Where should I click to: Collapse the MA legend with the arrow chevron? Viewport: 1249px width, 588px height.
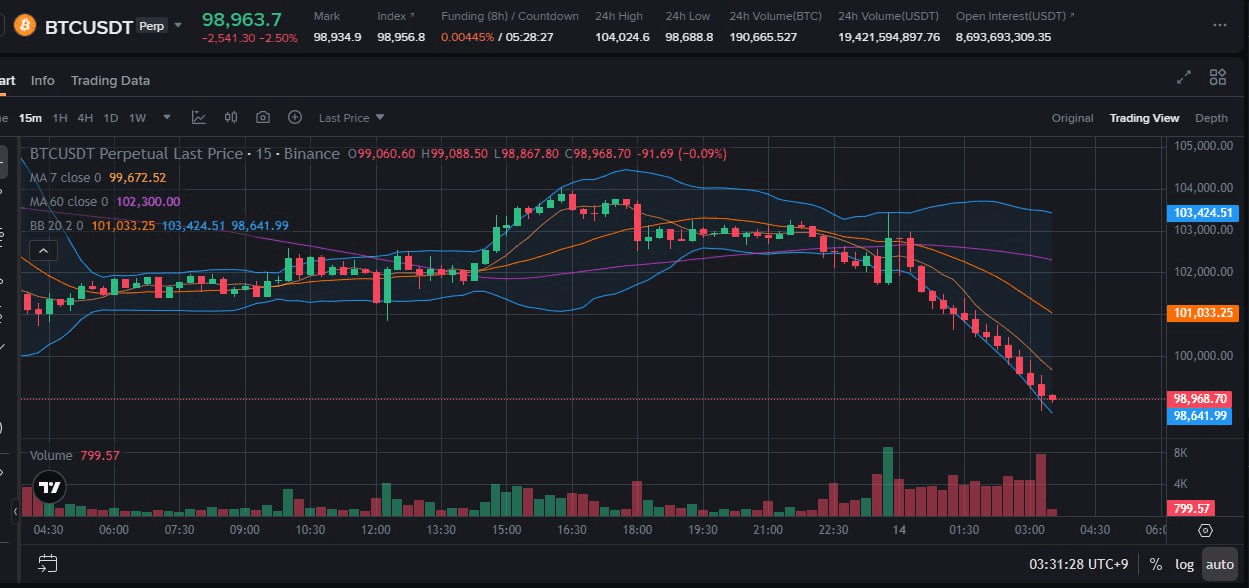coord(42,249)
